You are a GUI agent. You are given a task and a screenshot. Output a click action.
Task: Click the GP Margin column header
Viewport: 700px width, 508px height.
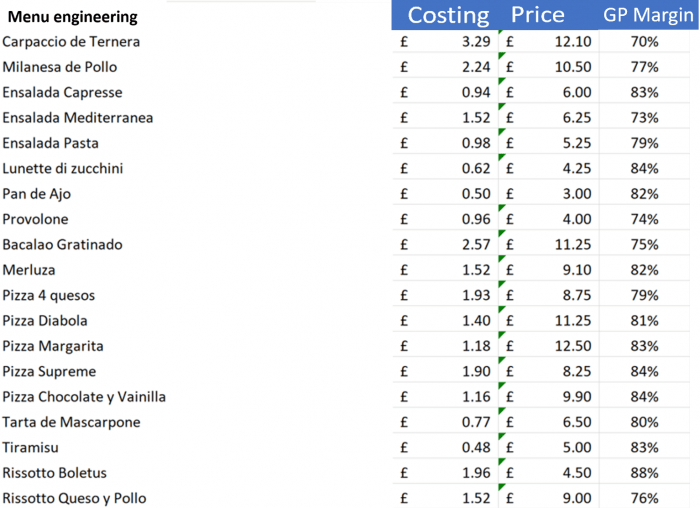click(x=645, y=15)
